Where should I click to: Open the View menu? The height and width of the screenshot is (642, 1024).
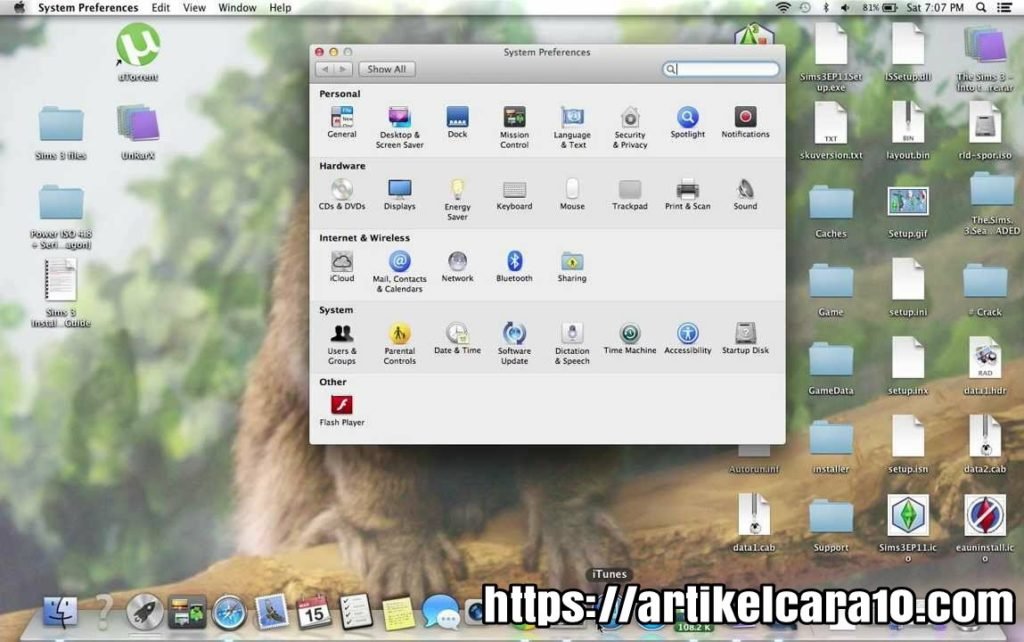tap(193, 7)
